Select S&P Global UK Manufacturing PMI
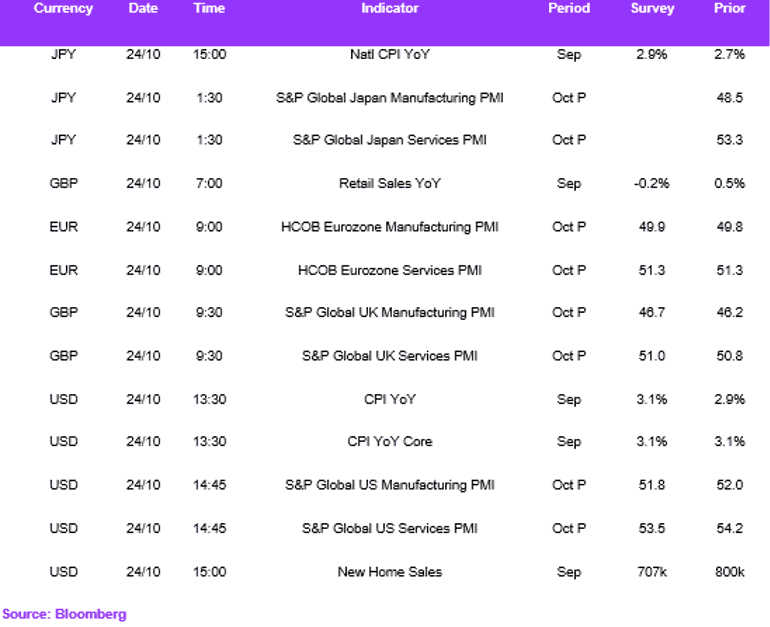Viewport: 770px width, 627px height. click(390, 313)
